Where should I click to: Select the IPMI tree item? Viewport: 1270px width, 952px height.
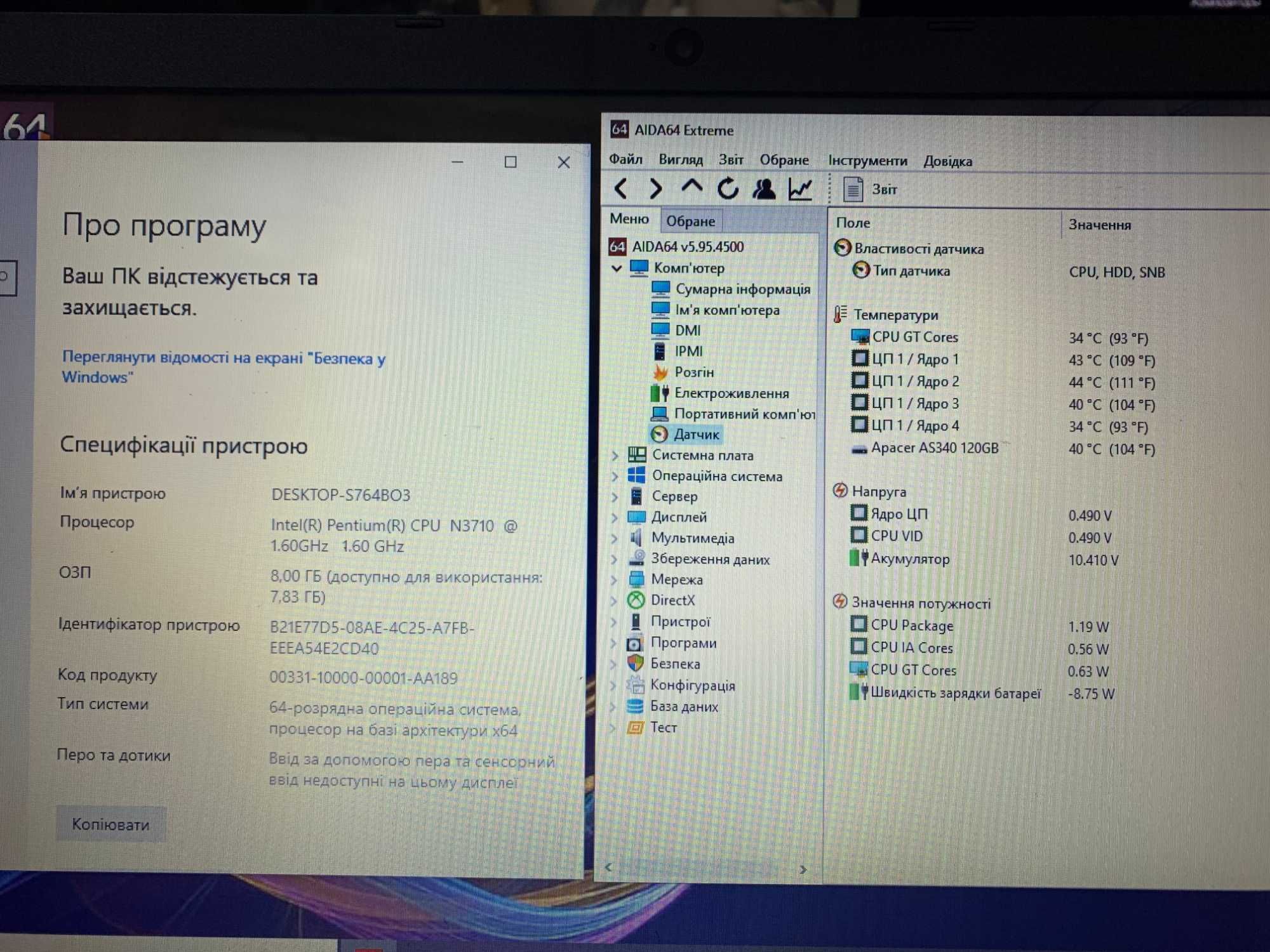(x=677, y=351)
